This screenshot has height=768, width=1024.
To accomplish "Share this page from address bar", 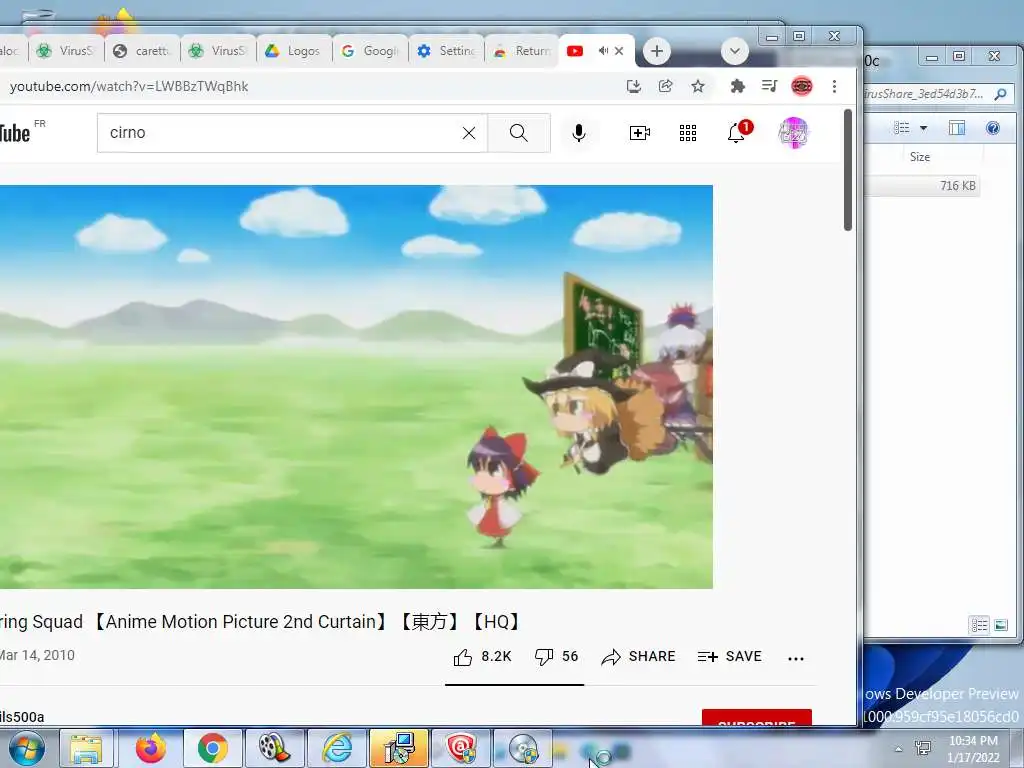I will [x=665, y=86].
